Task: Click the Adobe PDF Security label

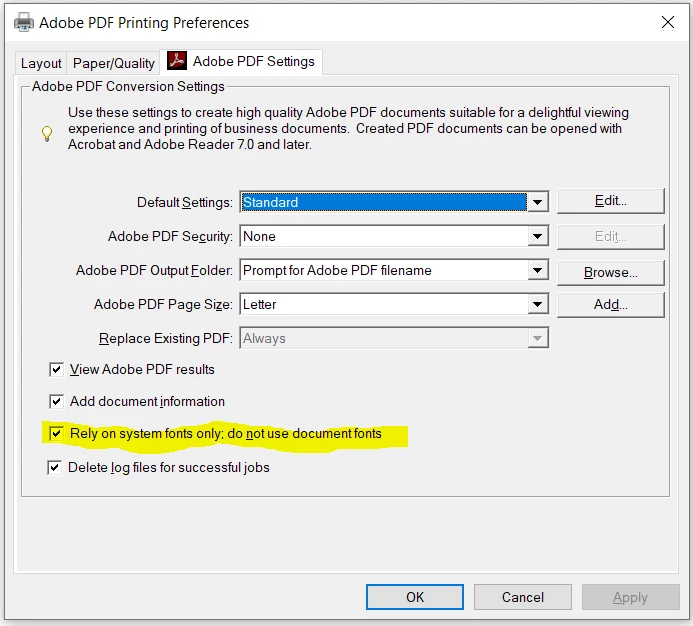Action: click(x=170, y=237)
